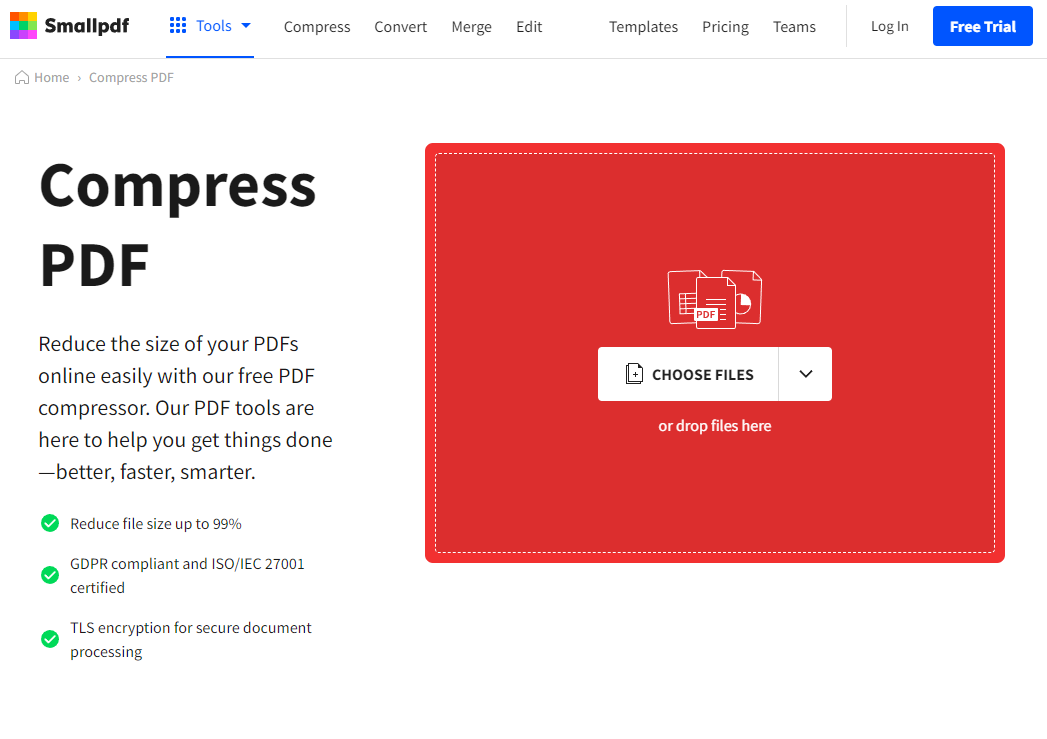Click 'TLS encryption for secure document processing' text
The height and width of the screenshot is (739, 1047).
tap(190, 640)
